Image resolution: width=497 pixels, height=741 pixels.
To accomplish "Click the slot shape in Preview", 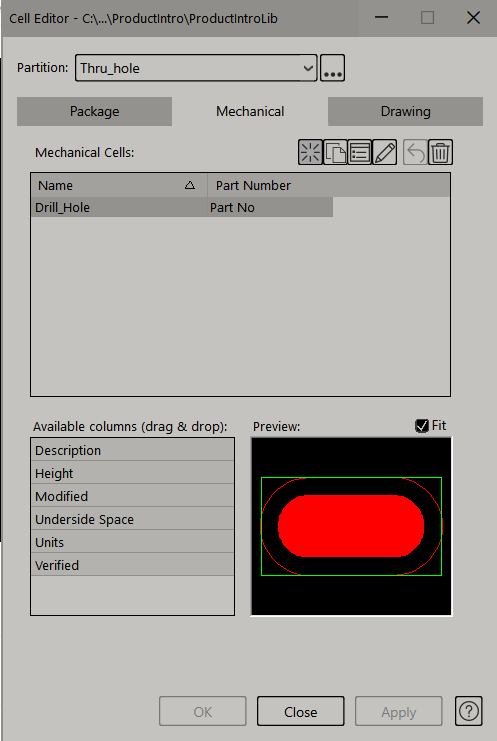I will (351, 526).
